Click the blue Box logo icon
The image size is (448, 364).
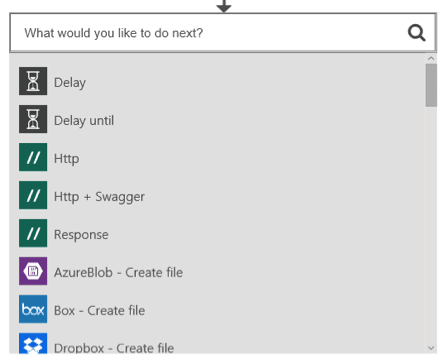click(x=33, y=309)
